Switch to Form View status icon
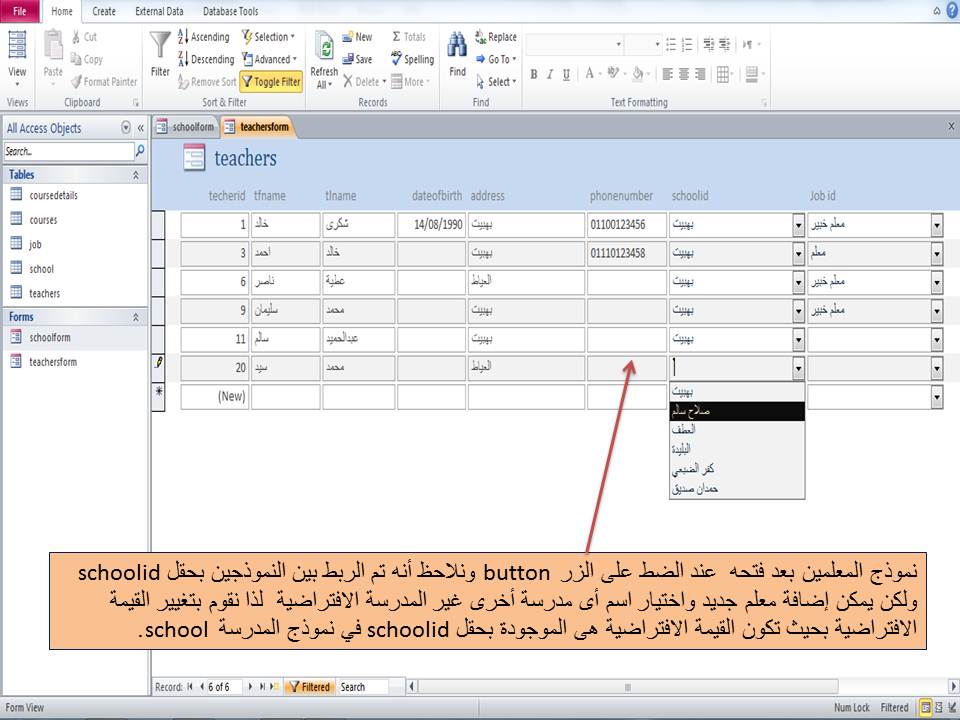 (926, 707)
